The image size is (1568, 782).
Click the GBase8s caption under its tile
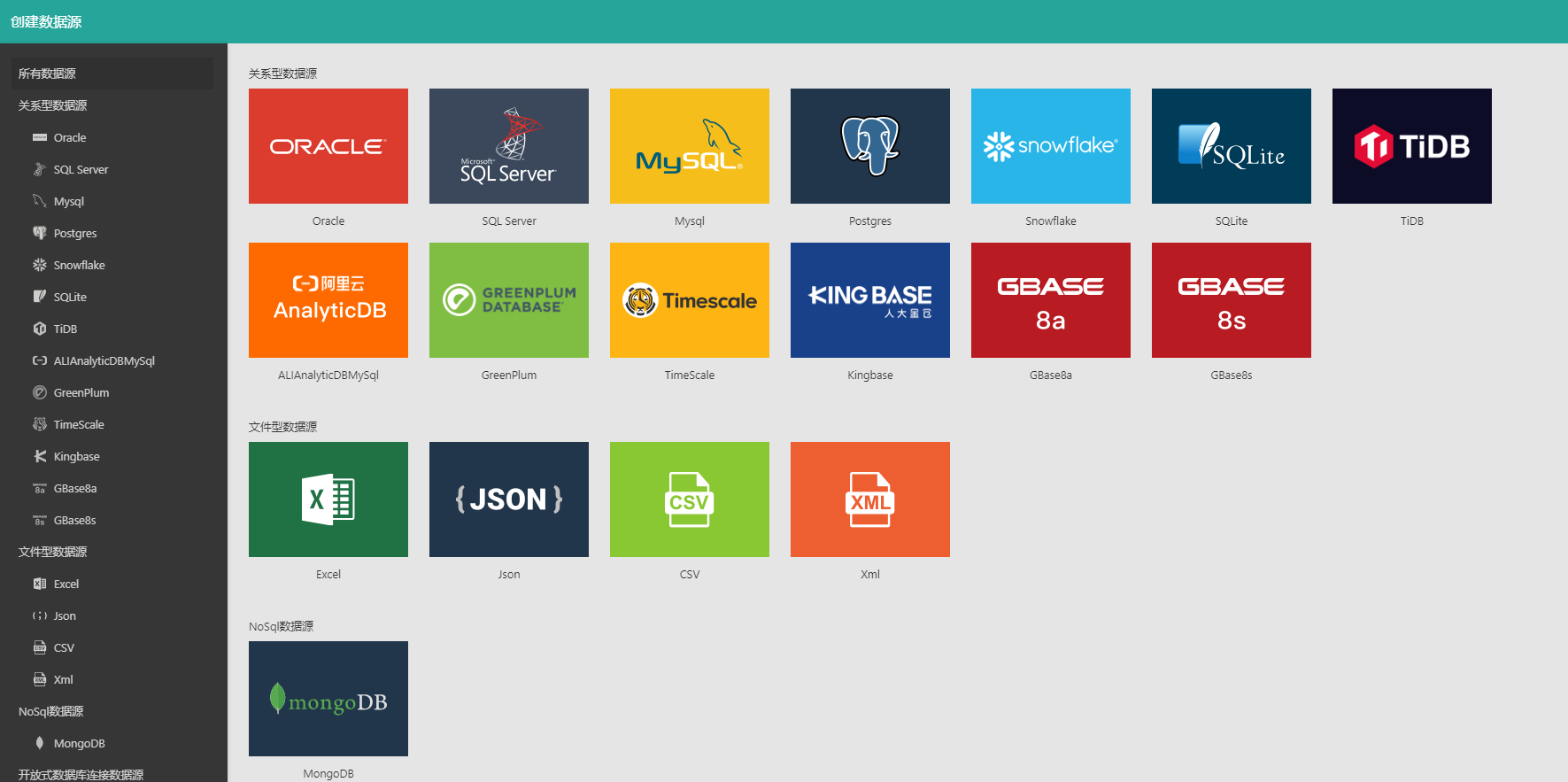[x=1232, y=375]
